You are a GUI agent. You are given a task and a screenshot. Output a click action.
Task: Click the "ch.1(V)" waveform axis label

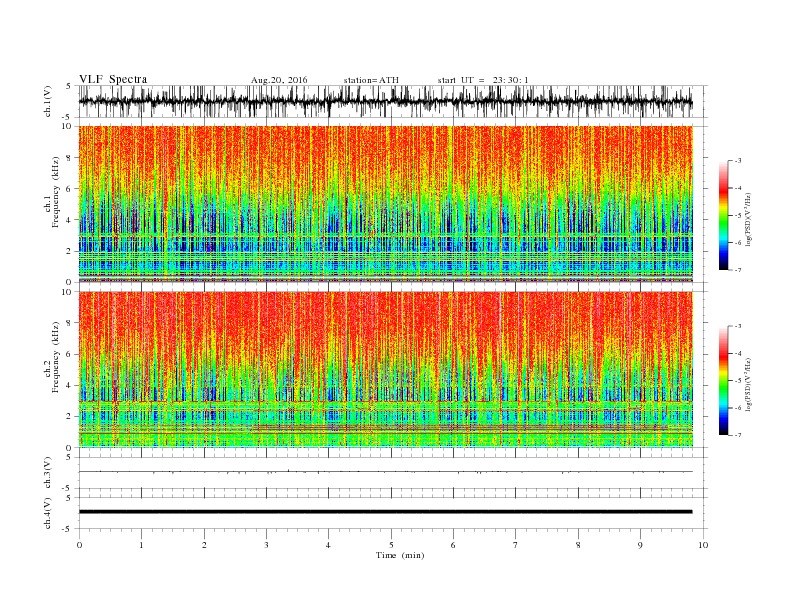pos(48,101)
